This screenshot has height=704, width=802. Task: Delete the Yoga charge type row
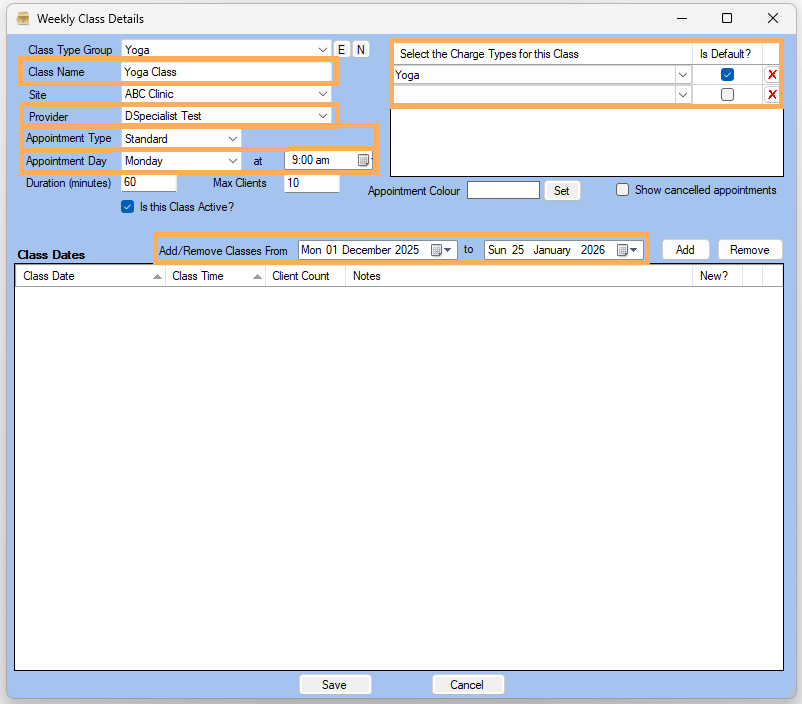pos(771,75)
